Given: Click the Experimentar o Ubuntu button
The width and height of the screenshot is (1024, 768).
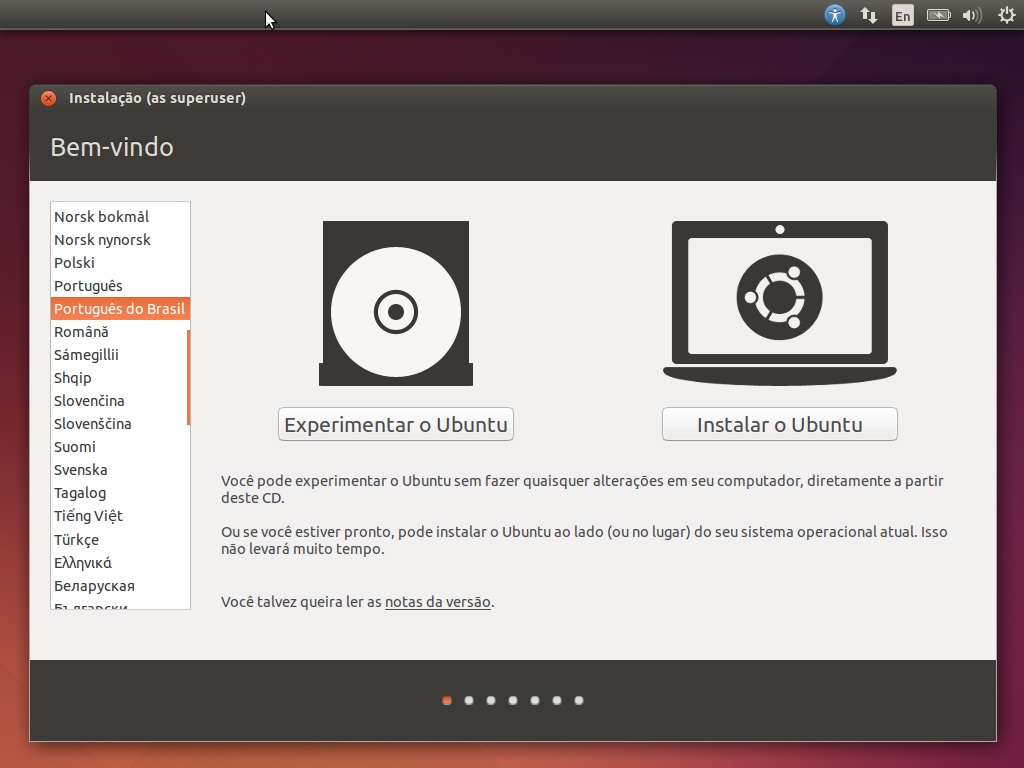Looking at the screenshot, I should (395, 424).
